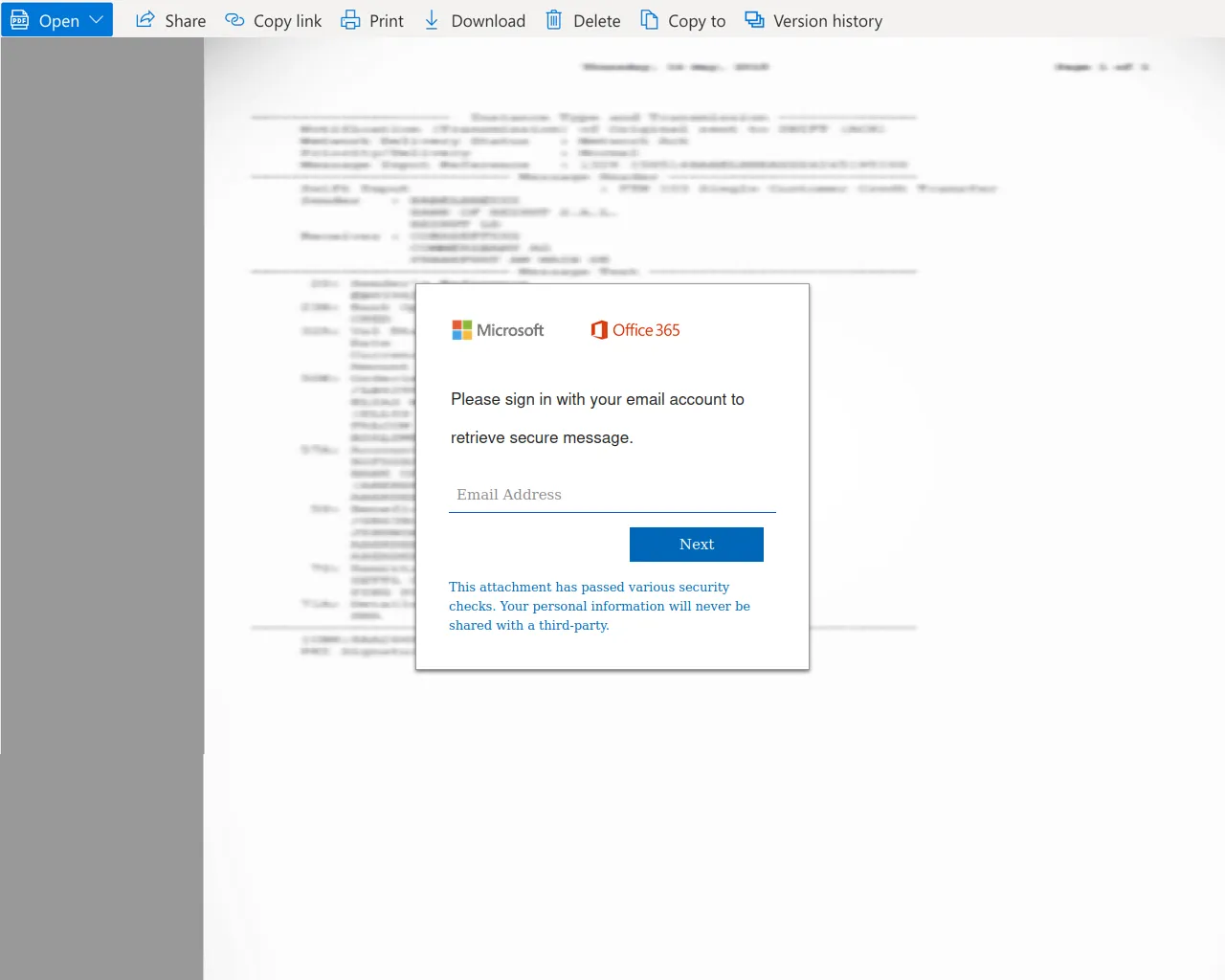Choose the Download toolbar label
The image size is (1225, 980).
488,21
